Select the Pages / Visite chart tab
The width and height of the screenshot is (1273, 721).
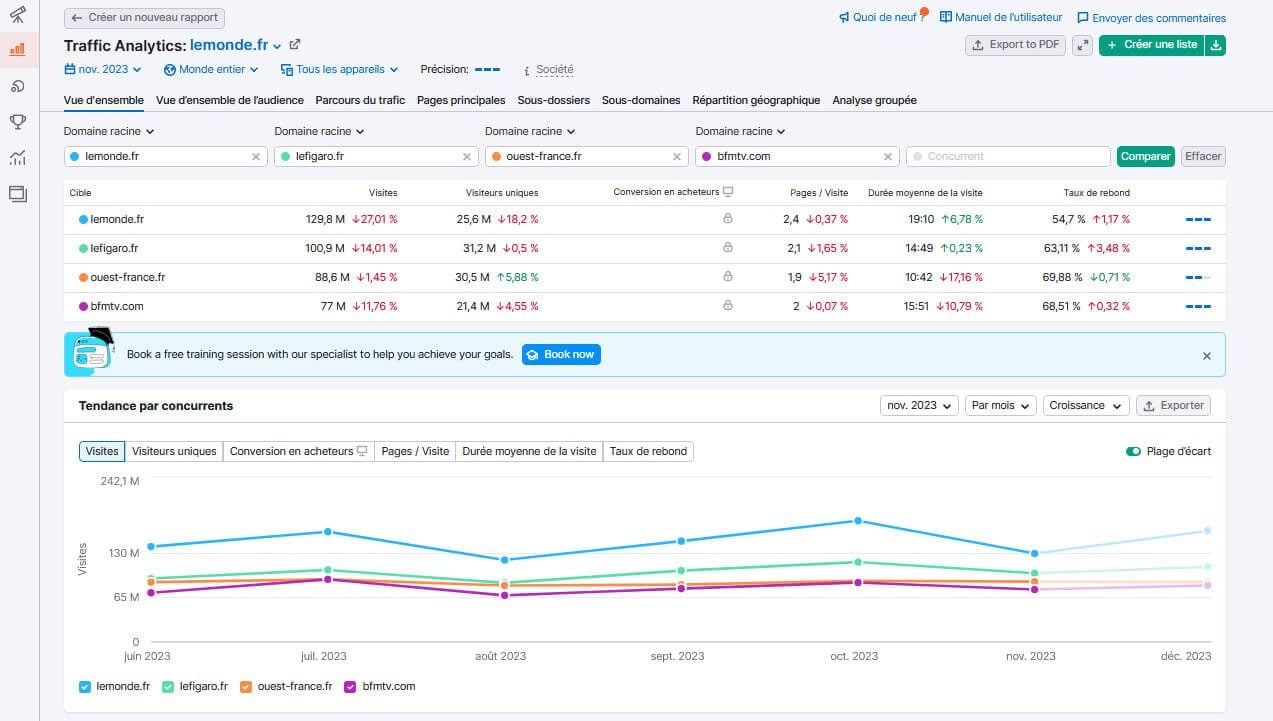(415, 451)
